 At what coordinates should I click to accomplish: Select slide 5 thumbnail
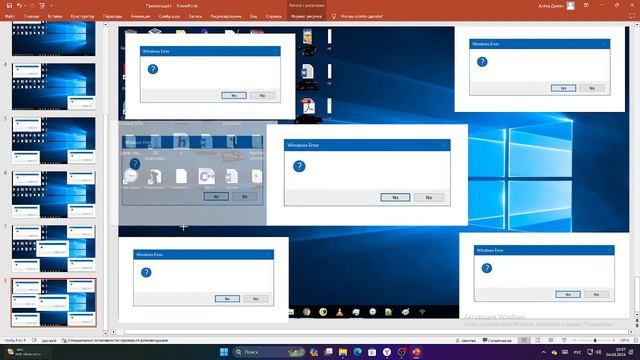tap(53, 140)
